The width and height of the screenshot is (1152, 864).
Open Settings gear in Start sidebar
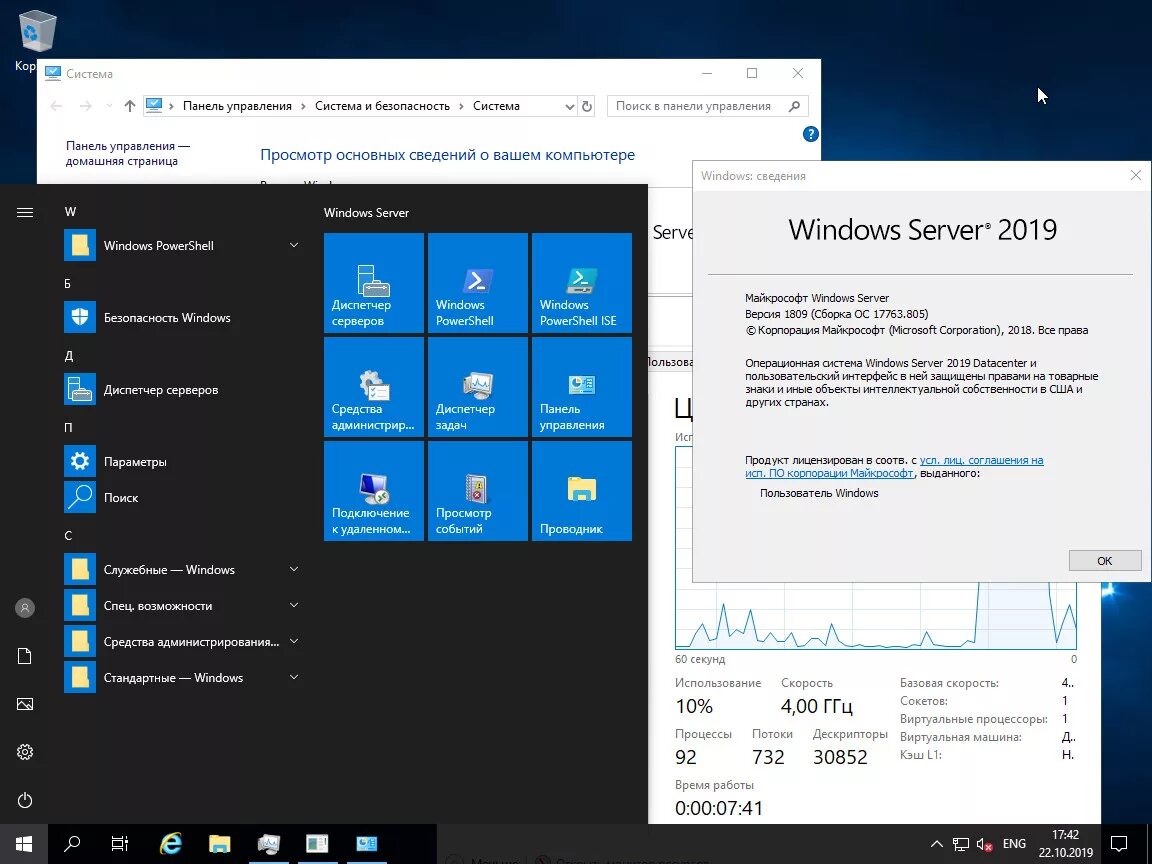pos(24,752)
